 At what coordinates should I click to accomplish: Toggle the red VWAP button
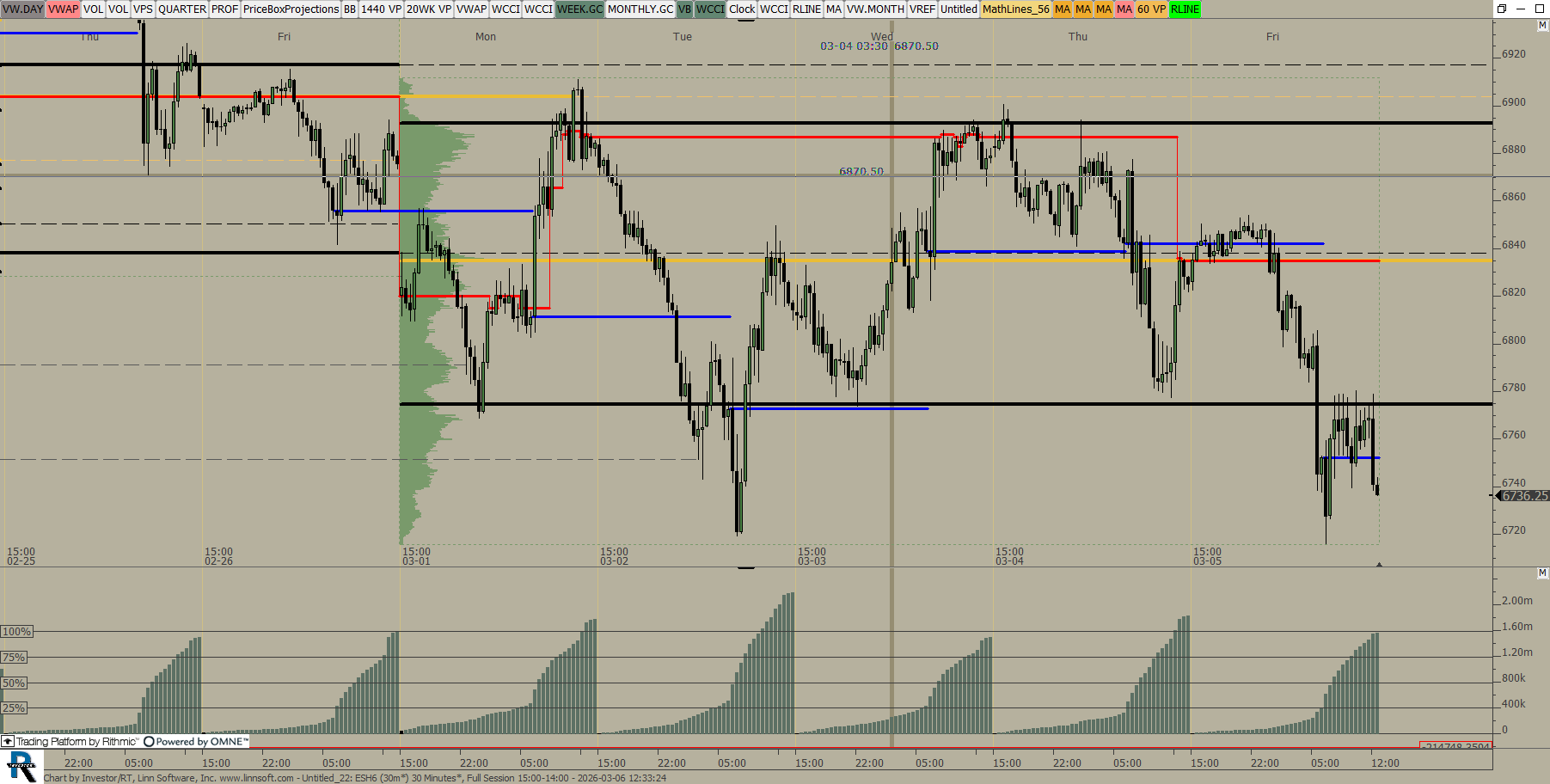pos(63,9)
